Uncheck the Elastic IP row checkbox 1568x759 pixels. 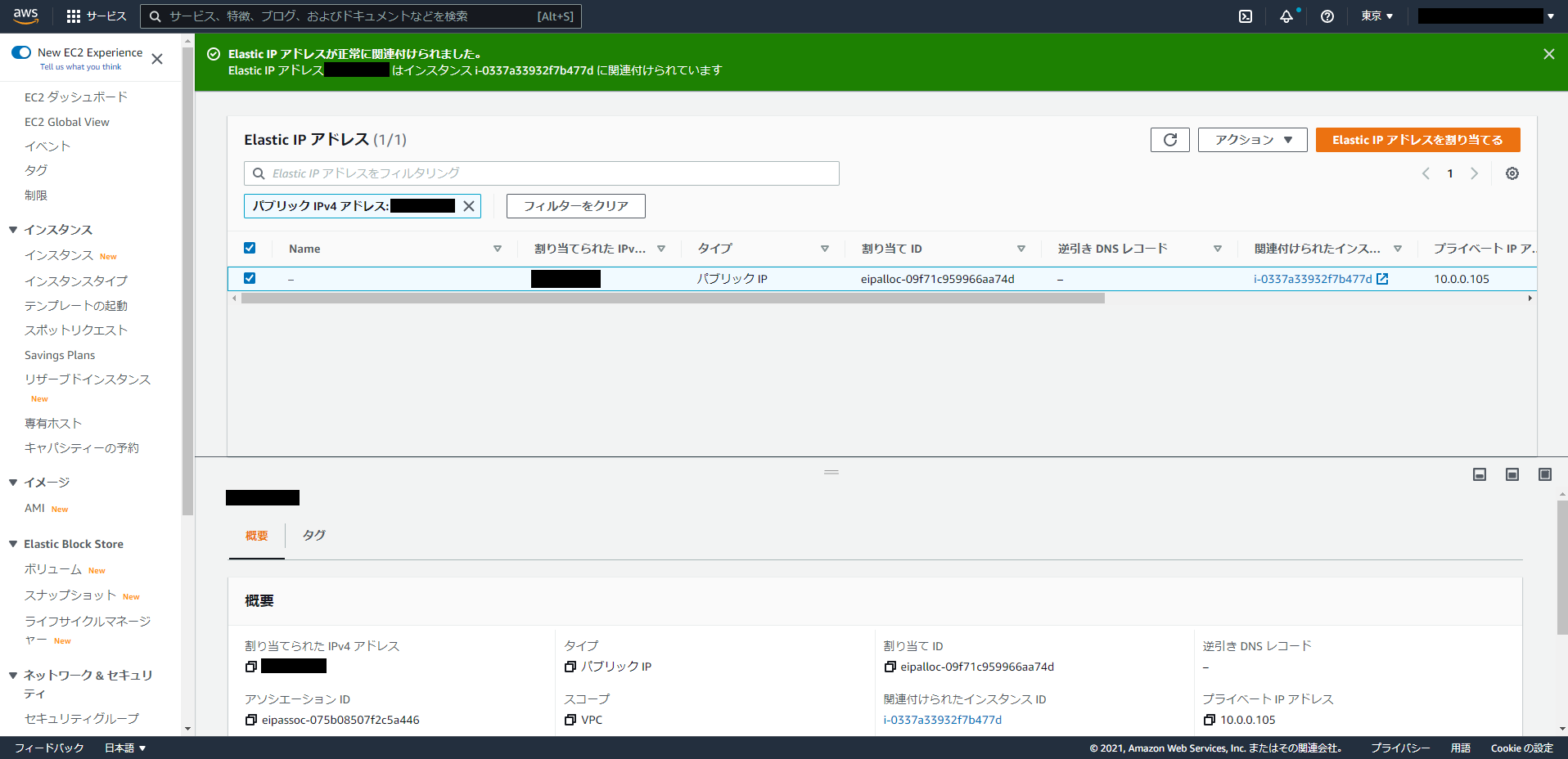click(x=250, y=278)
